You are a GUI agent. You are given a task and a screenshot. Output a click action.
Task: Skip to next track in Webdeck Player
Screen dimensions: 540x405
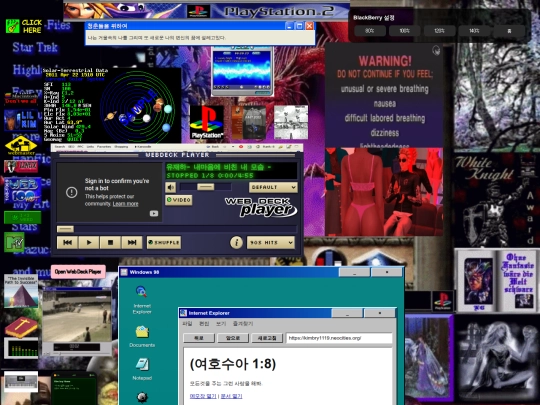point(132,242)
